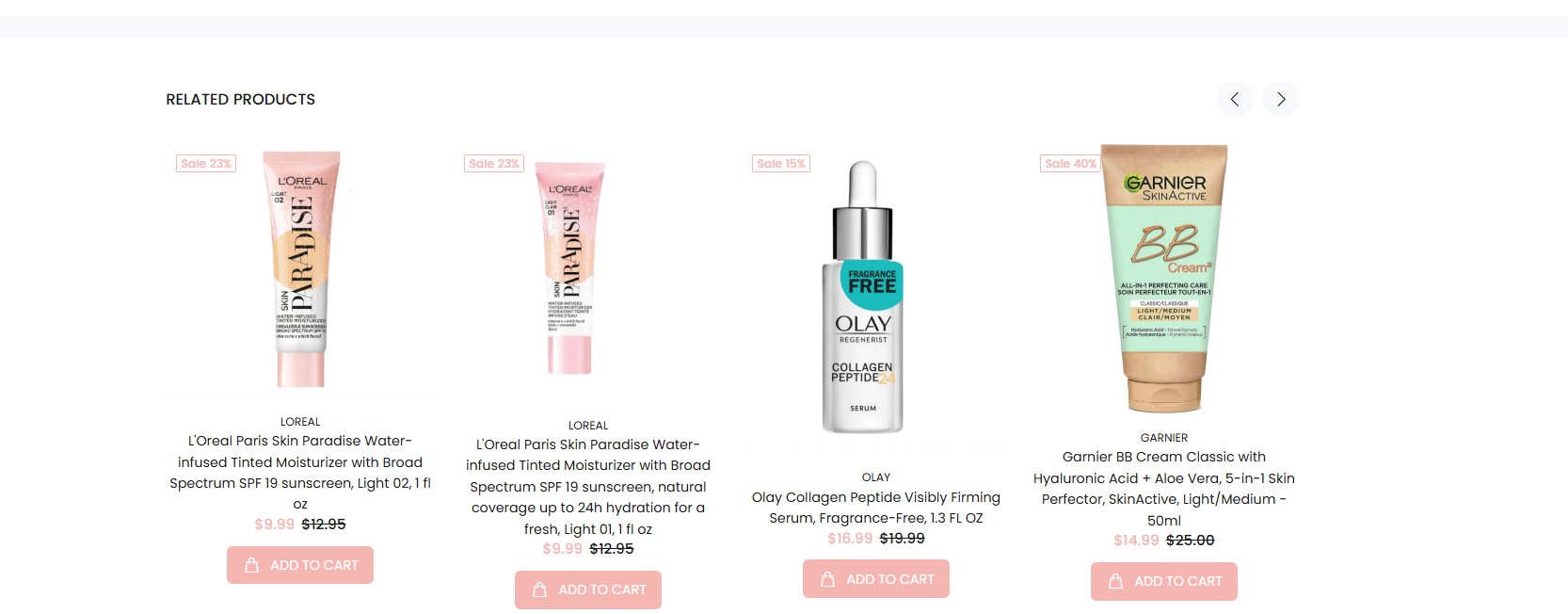Open Garnier BB Cream Classic product title link
The height and width of the screenshot is (614, 1568).
point(1164,489)
